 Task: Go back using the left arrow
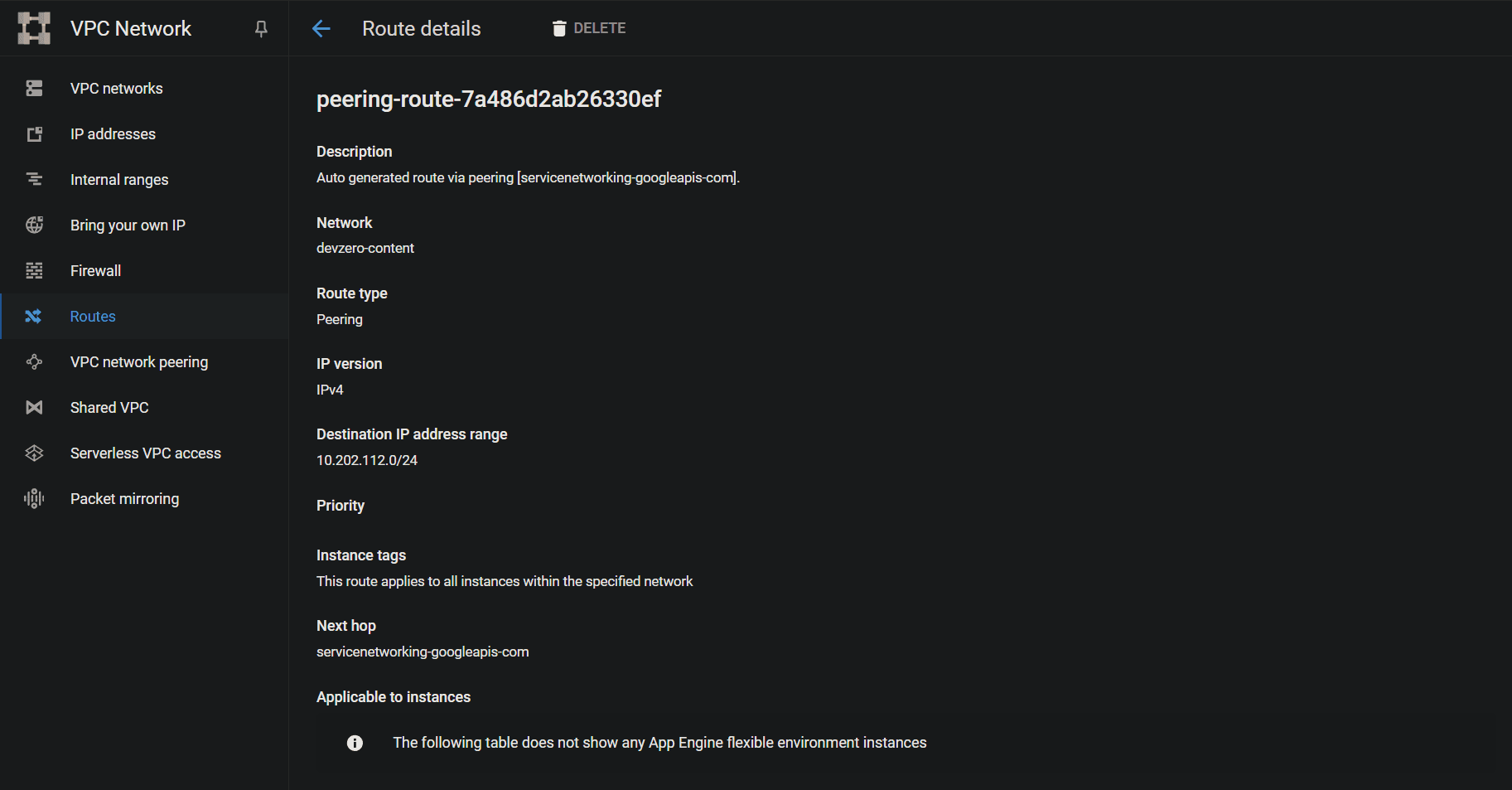pyautogui.click(x=321, y=29)
